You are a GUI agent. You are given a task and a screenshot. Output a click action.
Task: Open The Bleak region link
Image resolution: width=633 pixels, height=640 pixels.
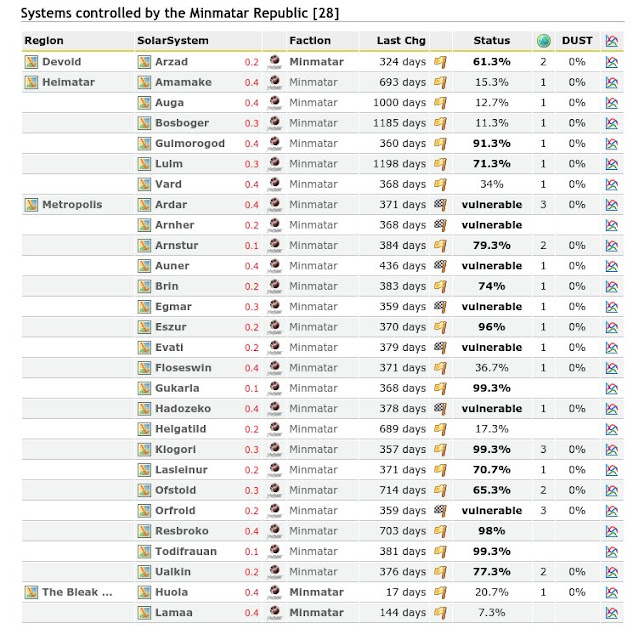77,592
